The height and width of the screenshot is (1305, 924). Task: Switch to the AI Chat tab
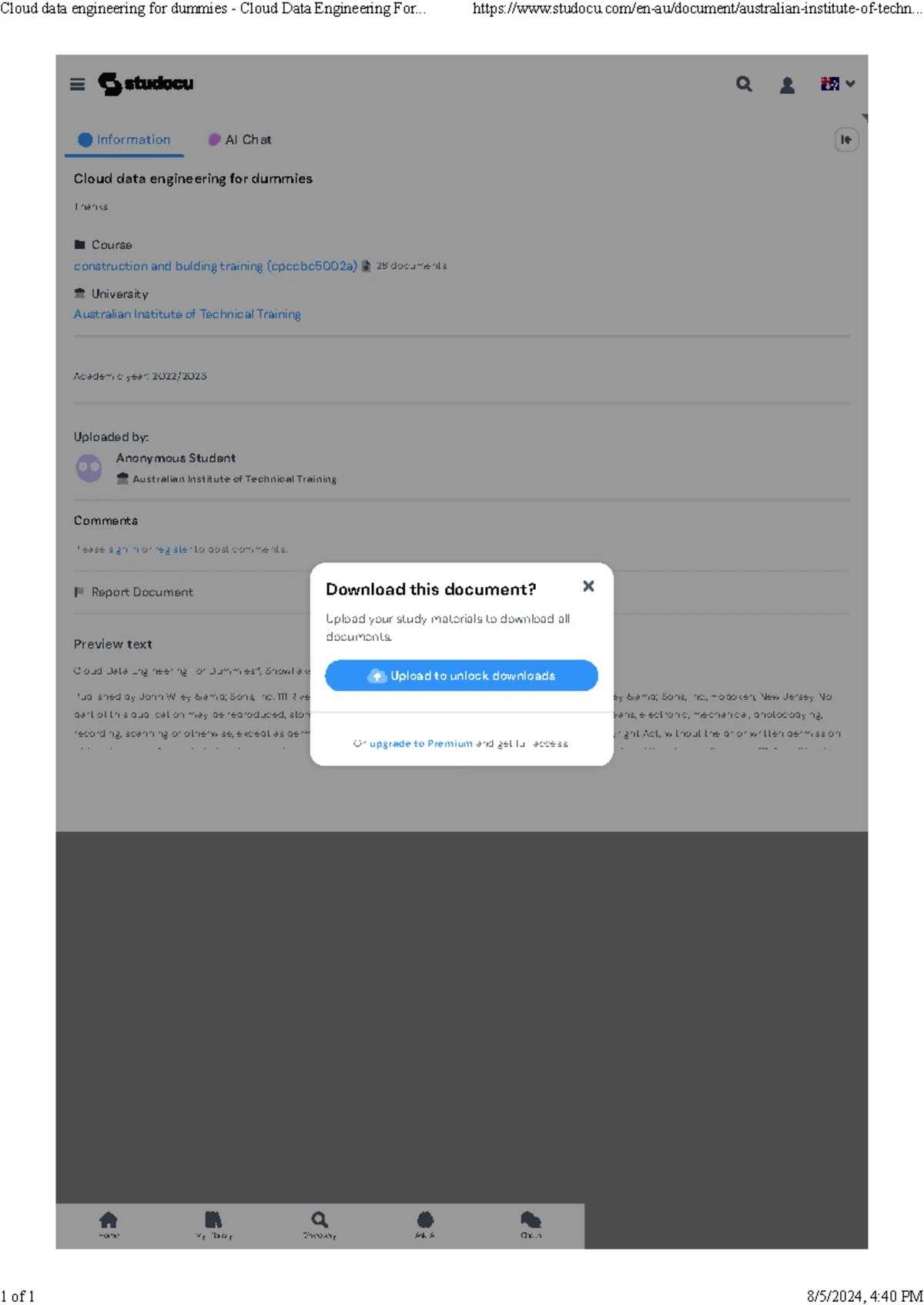tap(239, 139)
